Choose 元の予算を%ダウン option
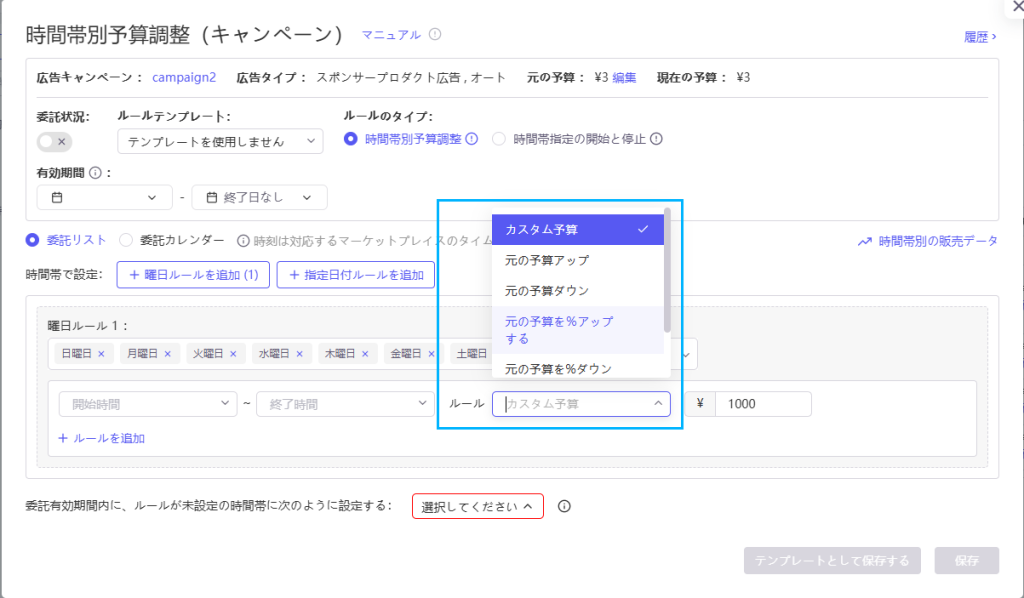 [x=578, y=367]
